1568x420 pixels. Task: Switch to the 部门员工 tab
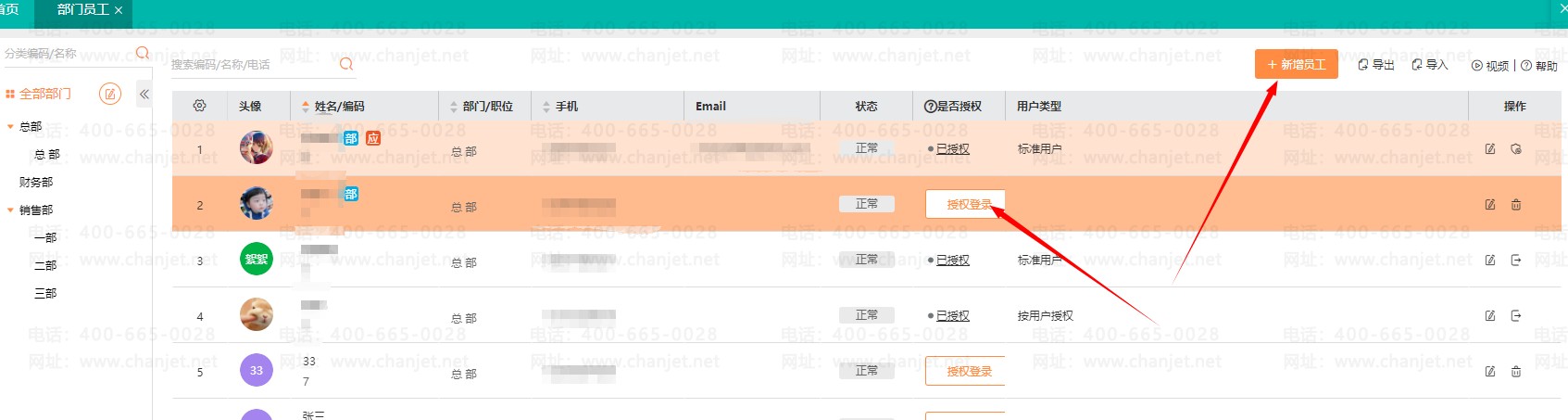pyautogui.click(x=82, y=9)
